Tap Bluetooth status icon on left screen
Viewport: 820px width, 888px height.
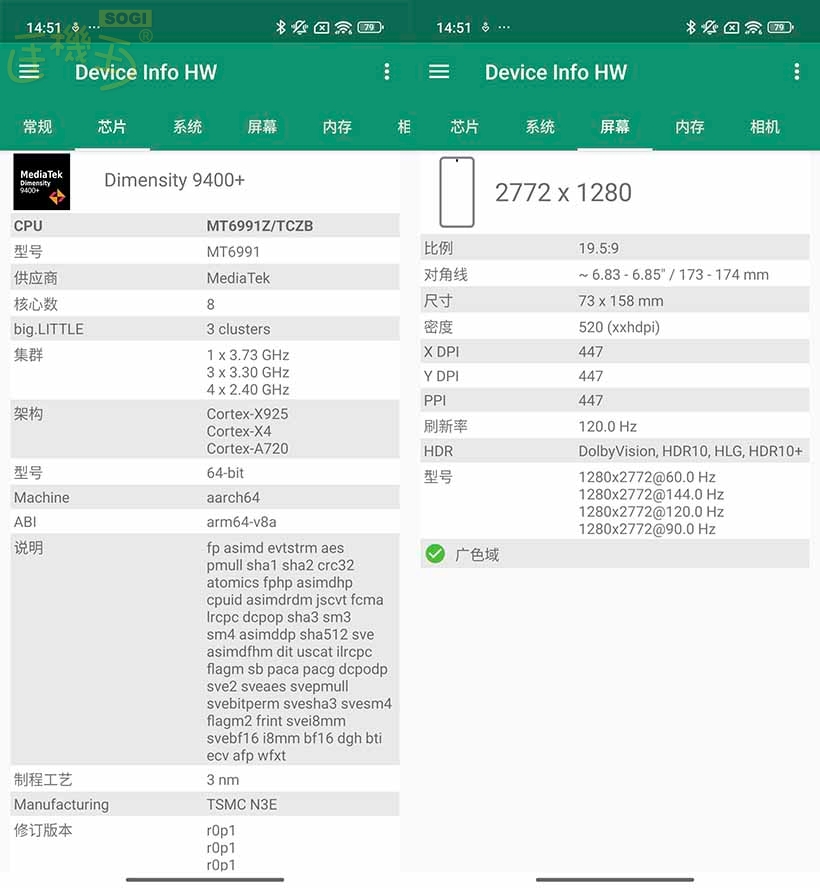click(280, 27)
